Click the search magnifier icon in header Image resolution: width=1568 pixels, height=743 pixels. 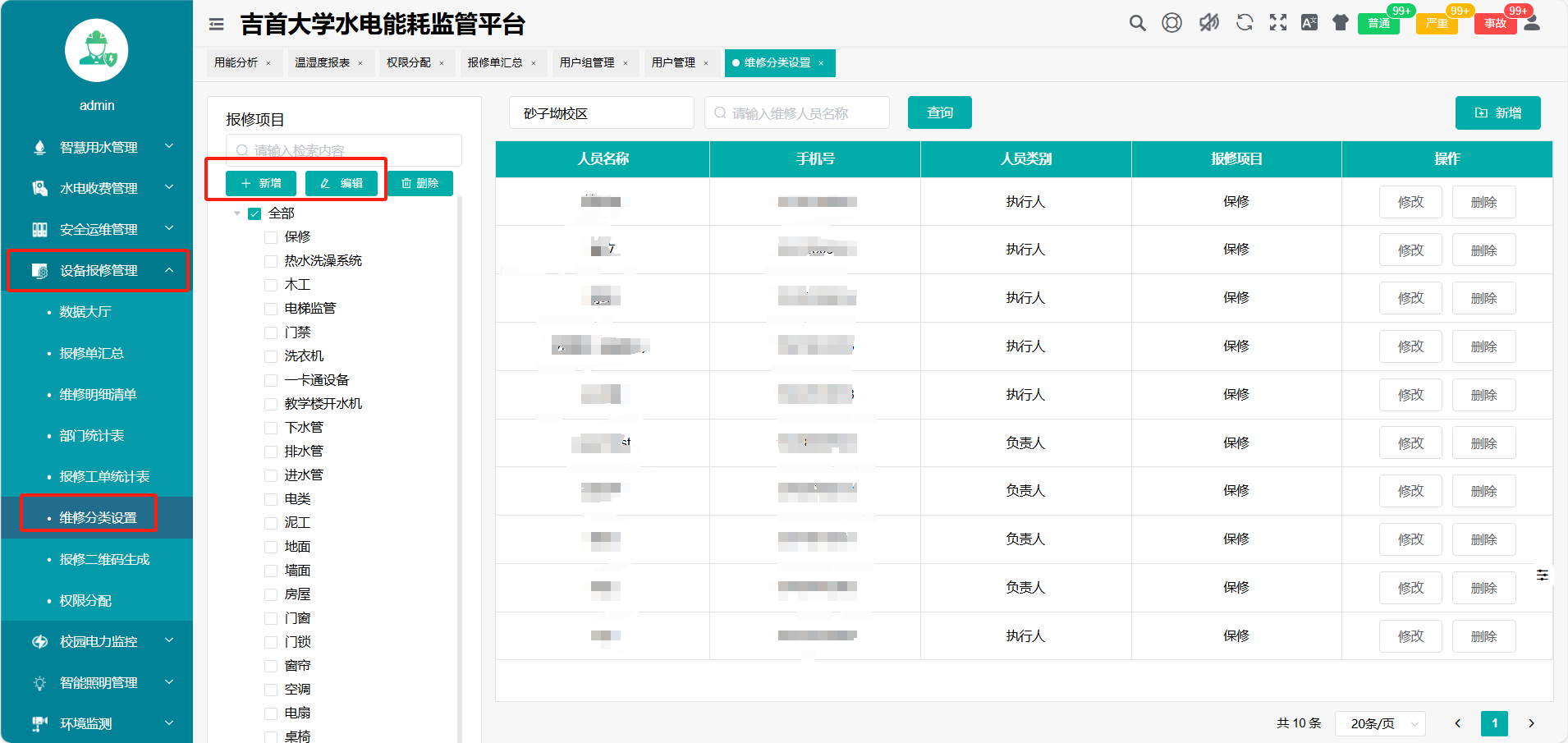pos(1137,23)
